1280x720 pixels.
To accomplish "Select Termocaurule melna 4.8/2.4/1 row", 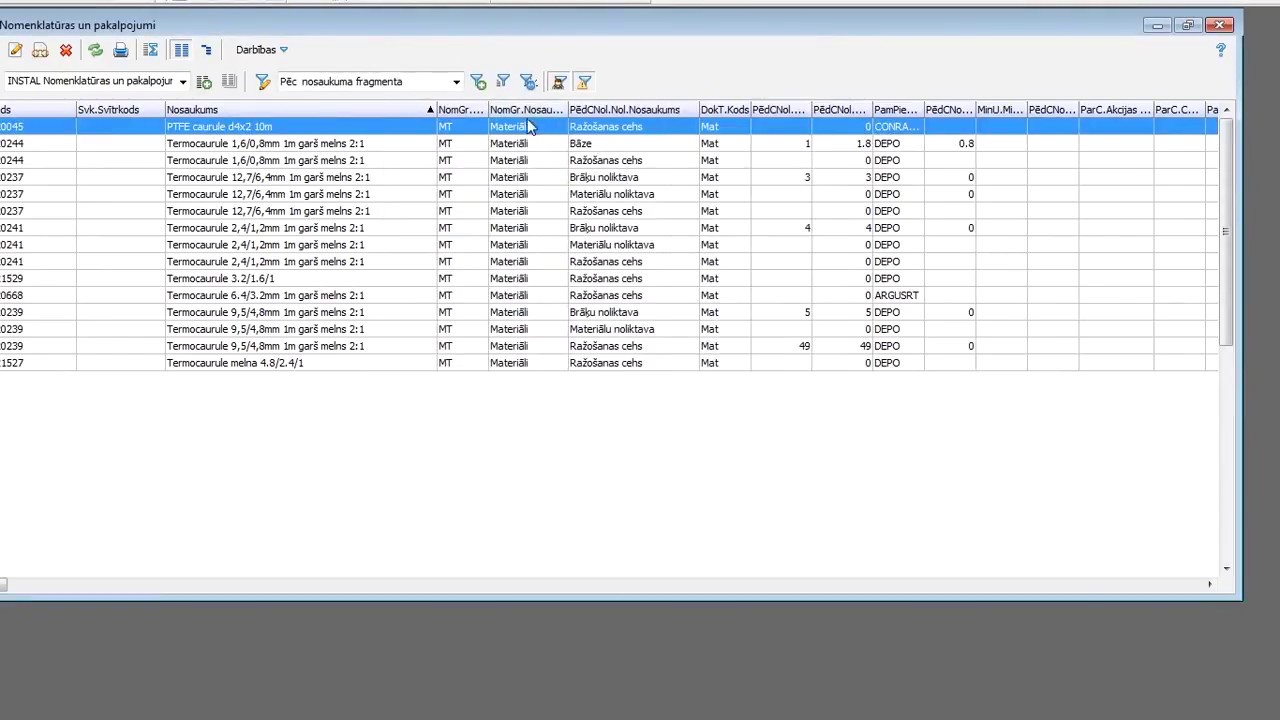I will tap(608, 363).
